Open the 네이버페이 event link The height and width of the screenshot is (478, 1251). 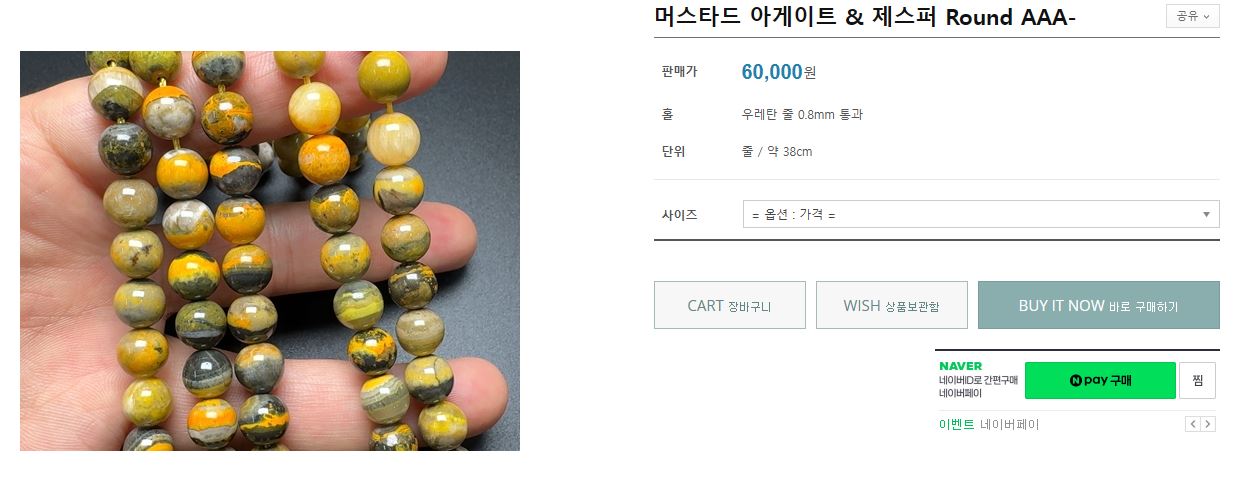pos(1009,424)
